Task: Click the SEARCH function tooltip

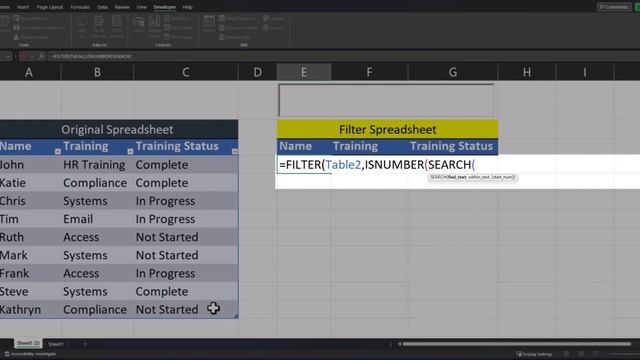Action: pyautogui.click(x=473, y=177)
